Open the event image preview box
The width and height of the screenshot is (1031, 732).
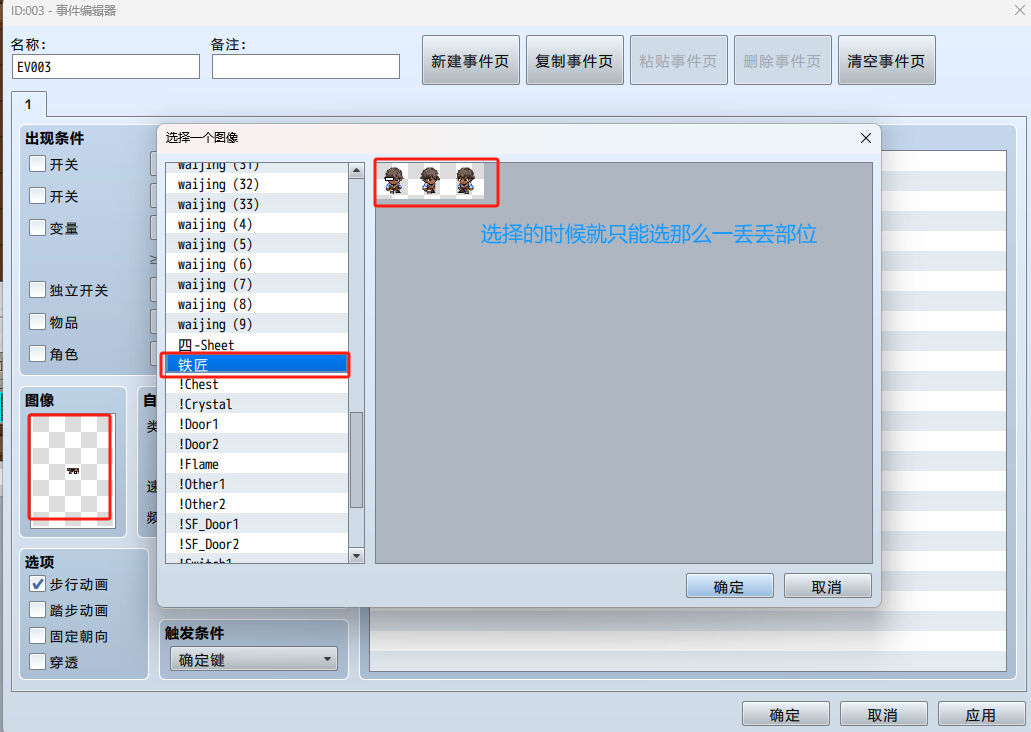(x=71, y=470)
